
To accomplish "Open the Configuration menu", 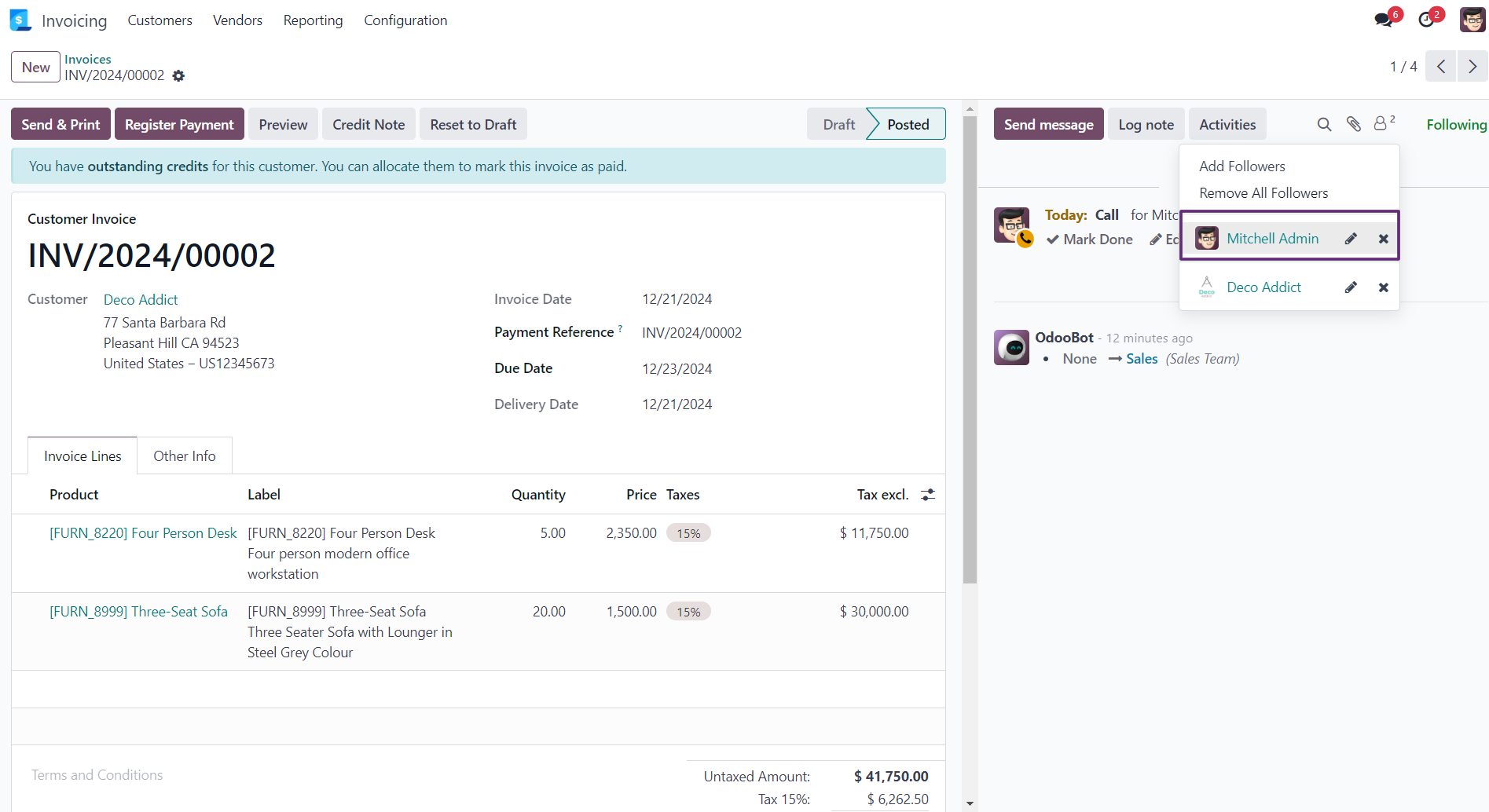I will pos(405,20).
